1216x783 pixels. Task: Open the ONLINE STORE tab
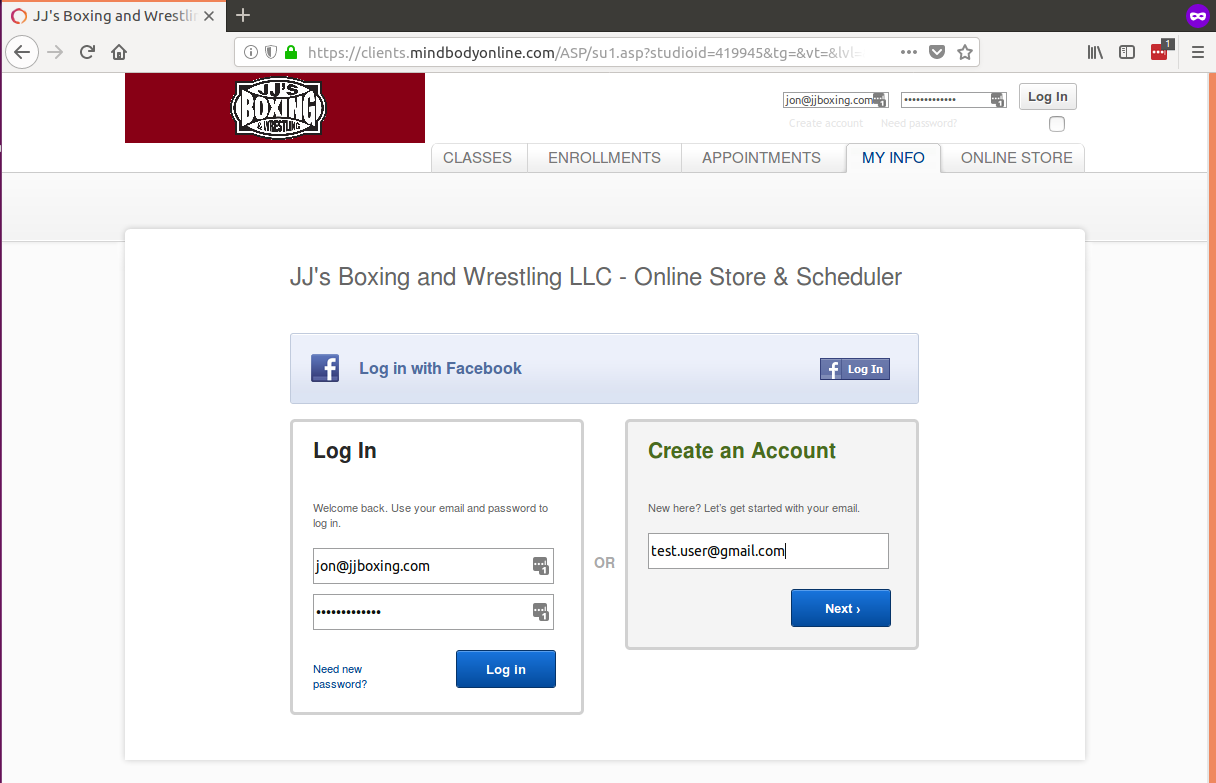click(1016, 158)
